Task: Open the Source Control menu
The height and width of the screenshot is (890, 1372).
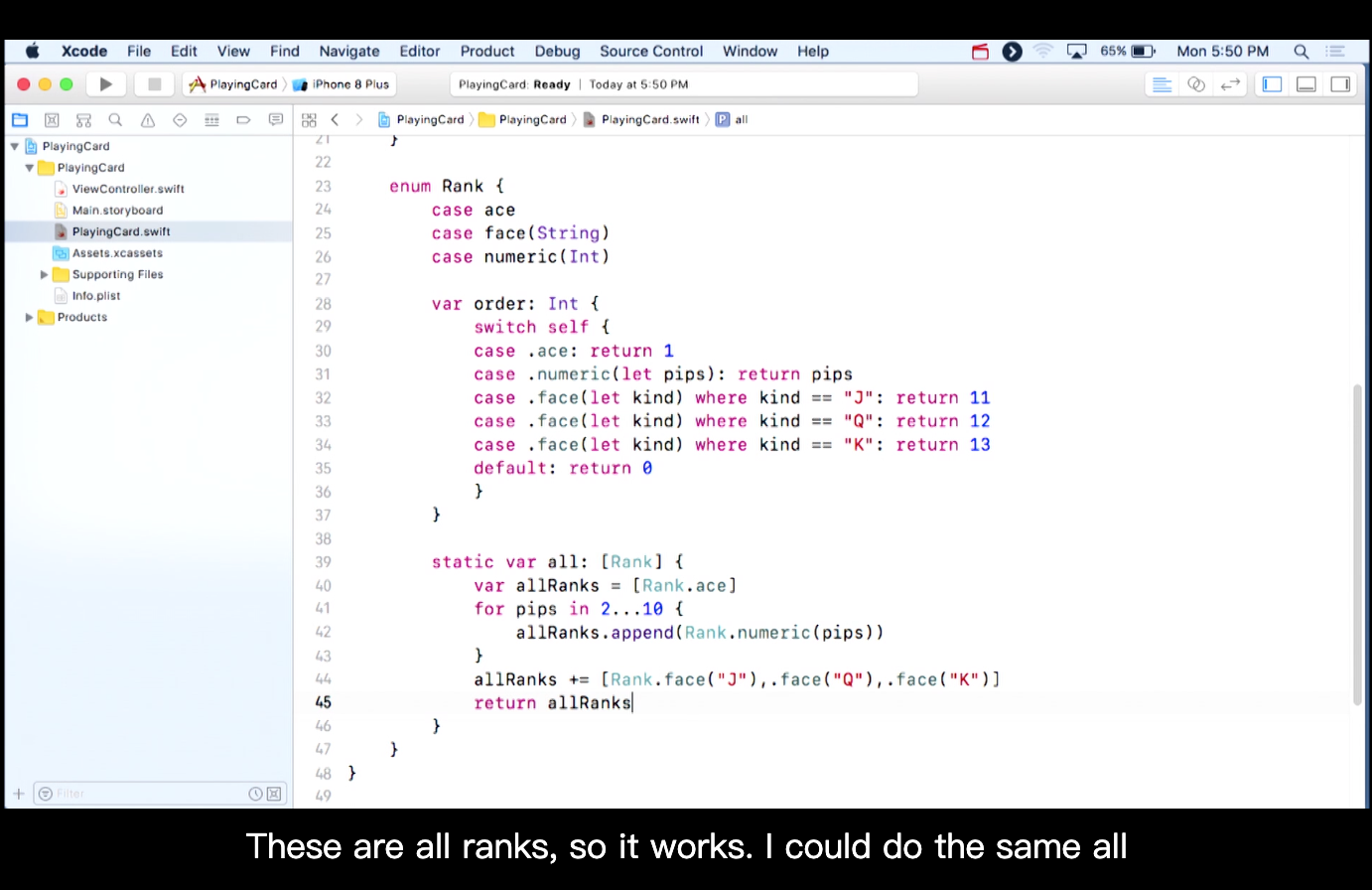Action: (x=651, y=52)
